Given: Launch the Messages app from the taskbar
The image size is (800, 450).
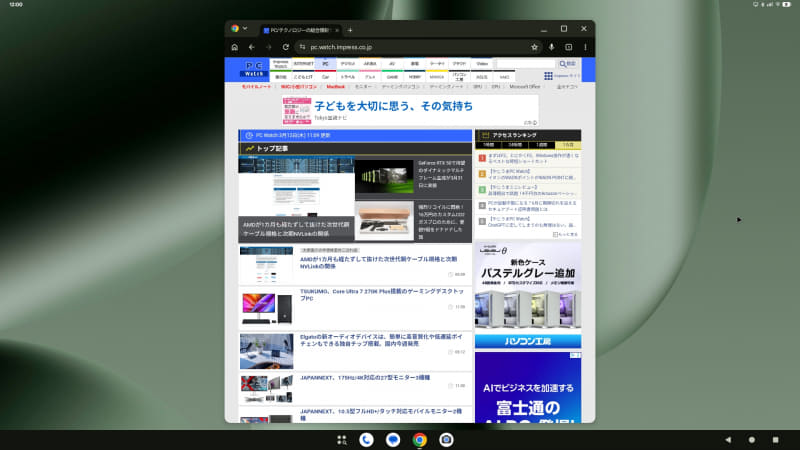Looking at the screenshot, I should [393, 440].
